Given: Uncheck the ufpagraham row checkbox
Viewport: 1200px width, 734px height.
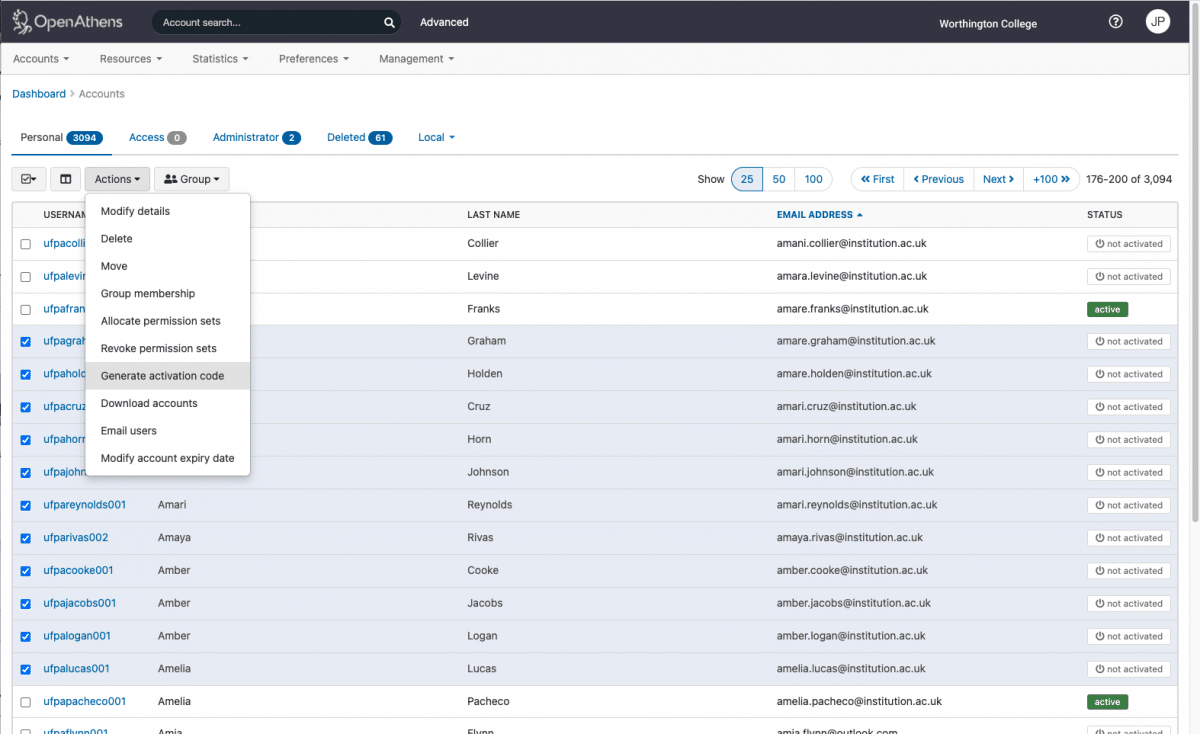Looking at the screenshot, I should (25, 341).
